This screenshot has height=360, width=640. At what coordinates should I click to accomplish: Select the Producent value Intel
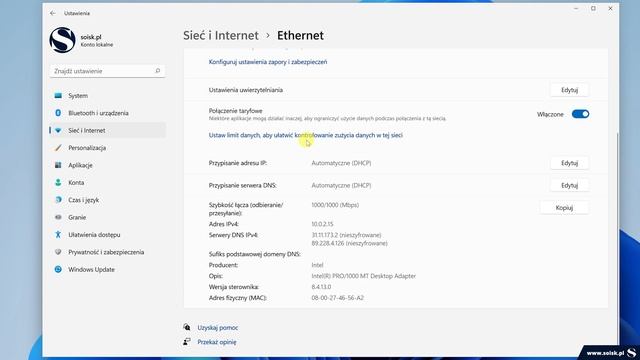click(317, 265)
